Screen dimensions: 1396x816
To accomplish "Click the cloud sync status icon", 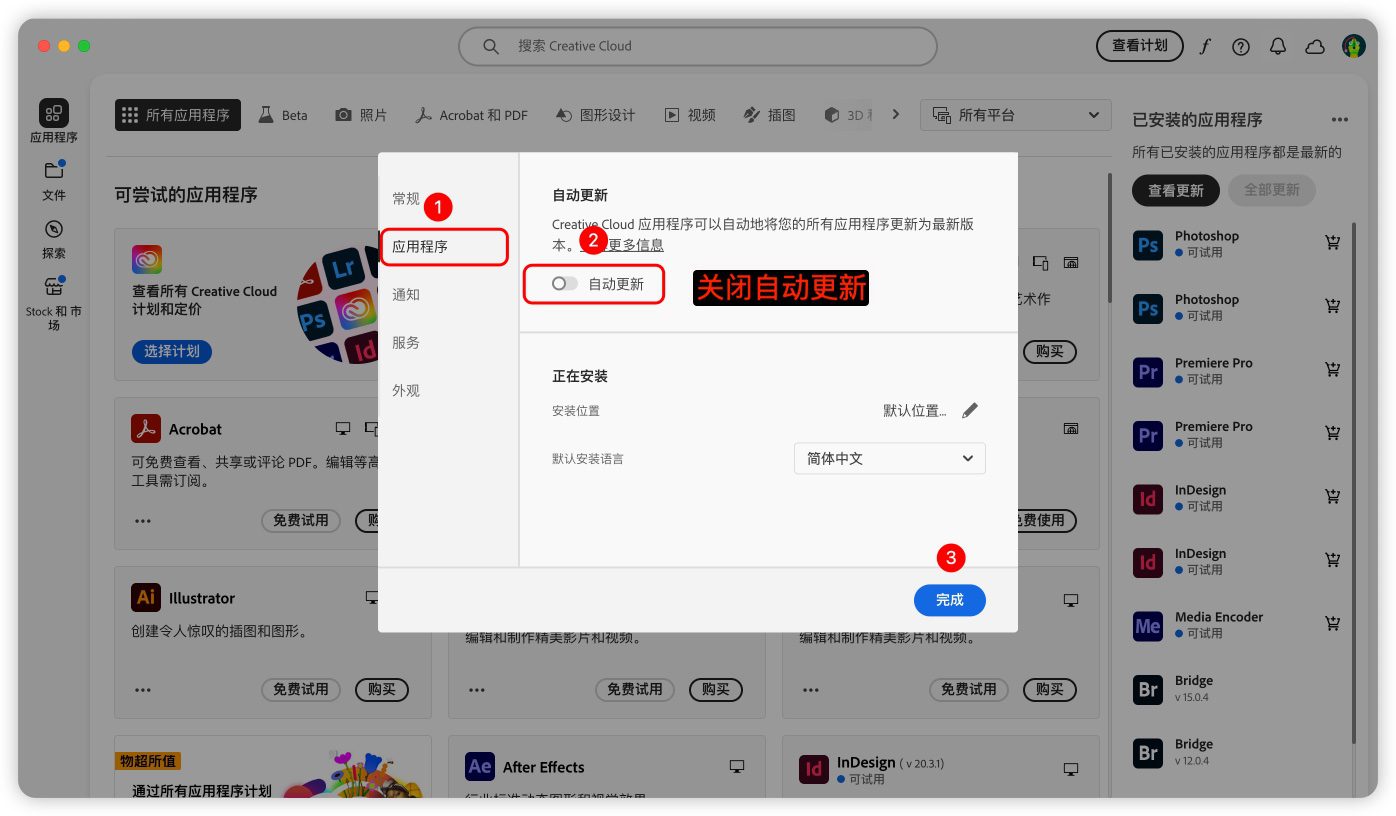I will [x=1315, y=47].
